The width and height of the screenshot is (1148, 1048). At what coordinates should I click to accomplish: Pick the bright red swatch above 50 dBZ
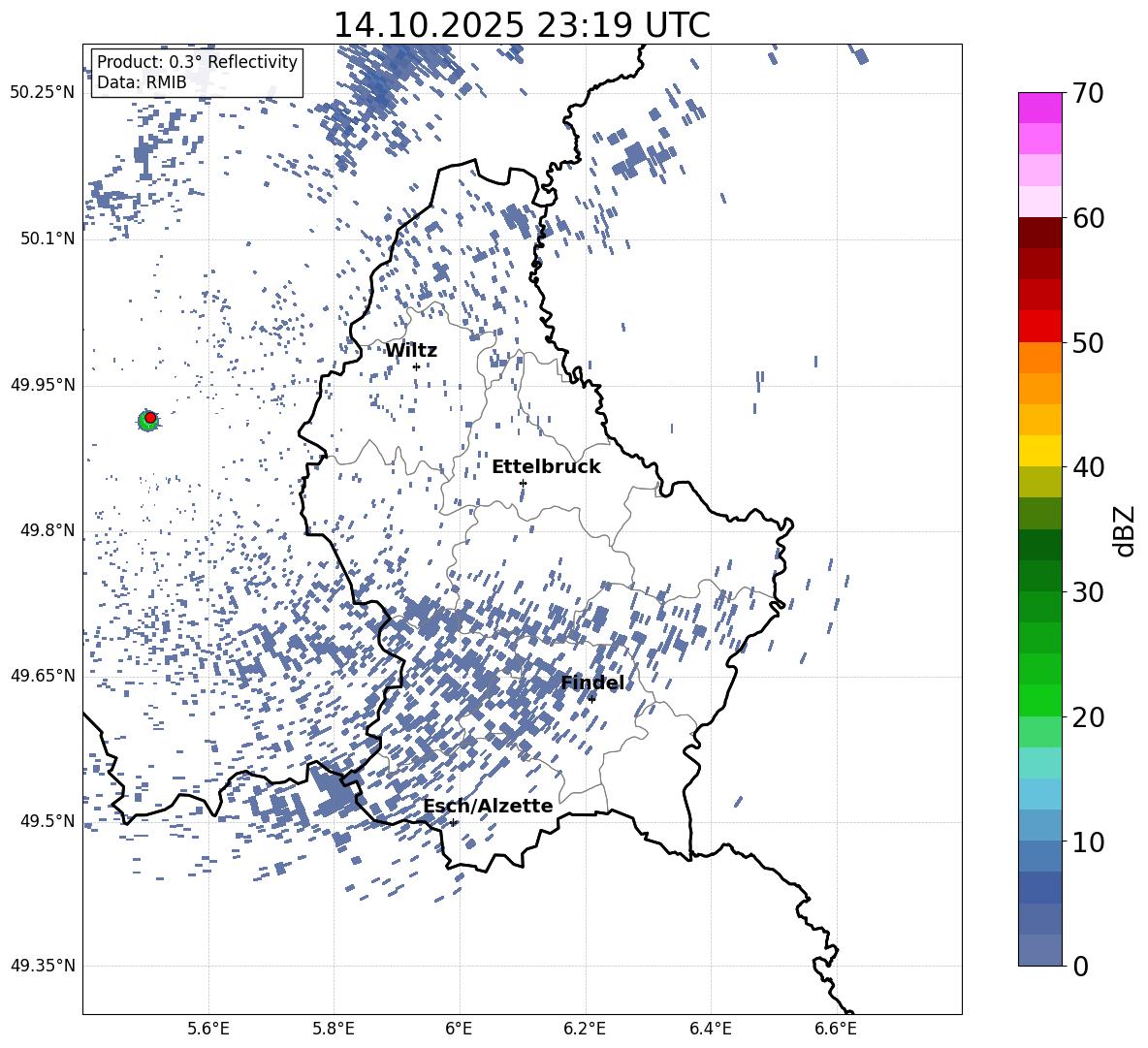point(1040,326)
